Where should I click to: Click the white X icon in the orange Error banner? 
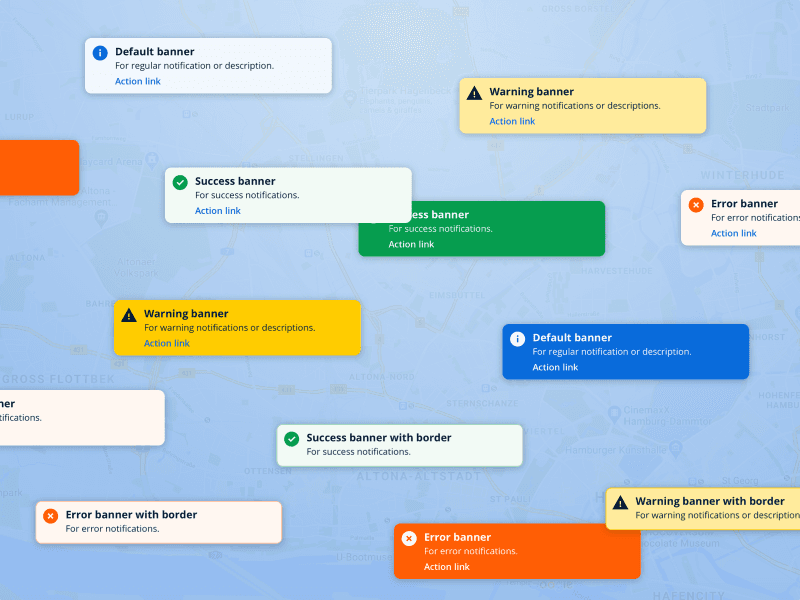tap(409, 538)
